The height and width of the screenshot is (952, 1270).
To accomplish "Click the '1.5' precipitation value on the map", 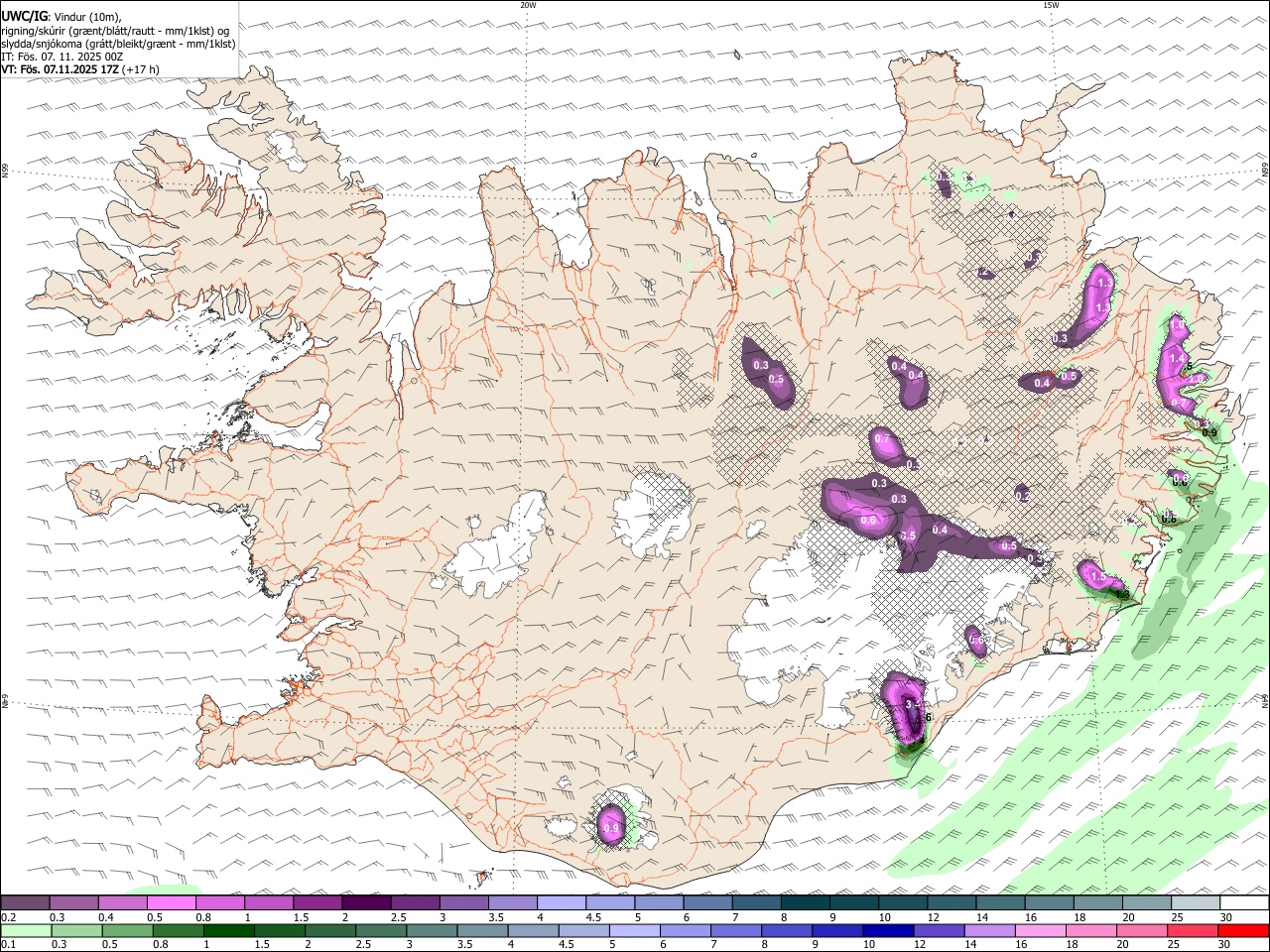I will (x=1097, y=576).
